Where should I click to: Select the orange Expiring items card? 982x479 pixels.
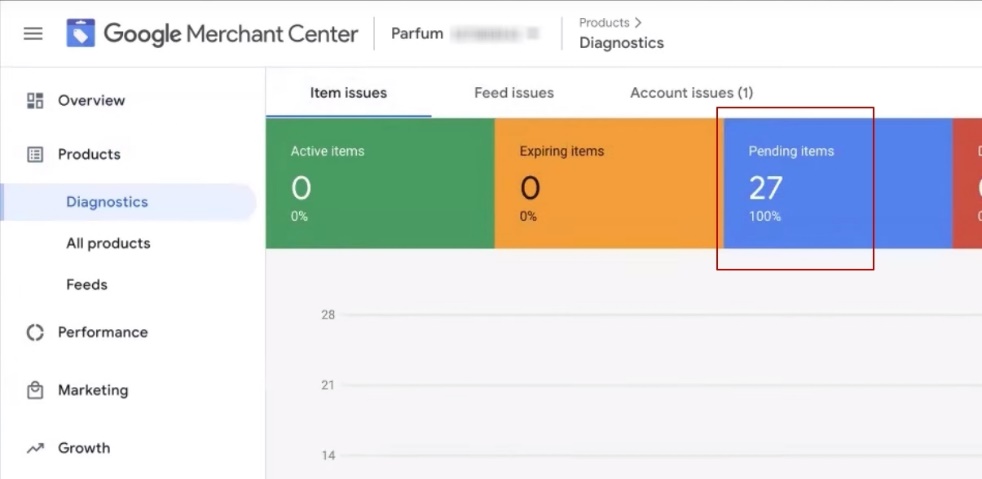[608, 184]
